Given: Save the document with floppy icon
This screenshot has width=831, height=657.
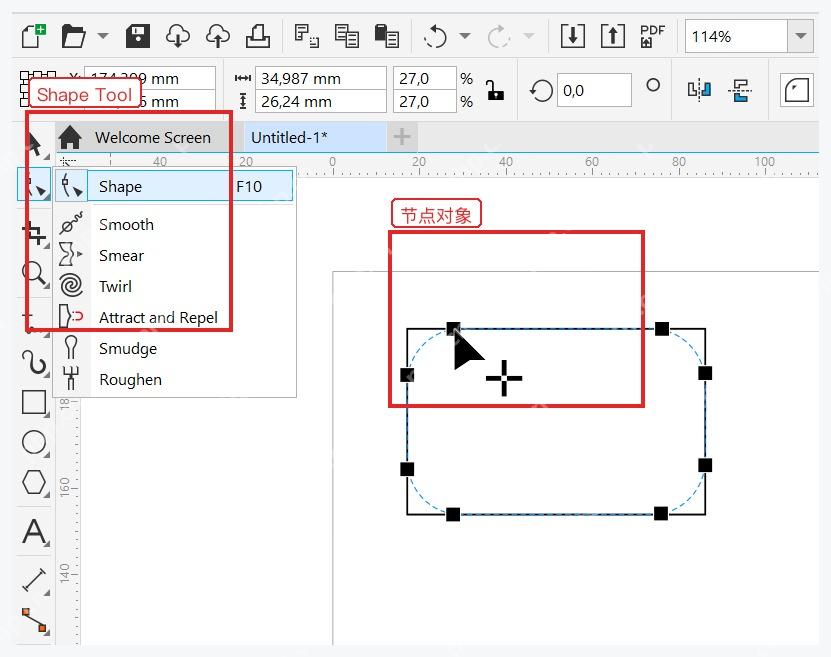Looking at the screenshot, I should coord(138,36).
